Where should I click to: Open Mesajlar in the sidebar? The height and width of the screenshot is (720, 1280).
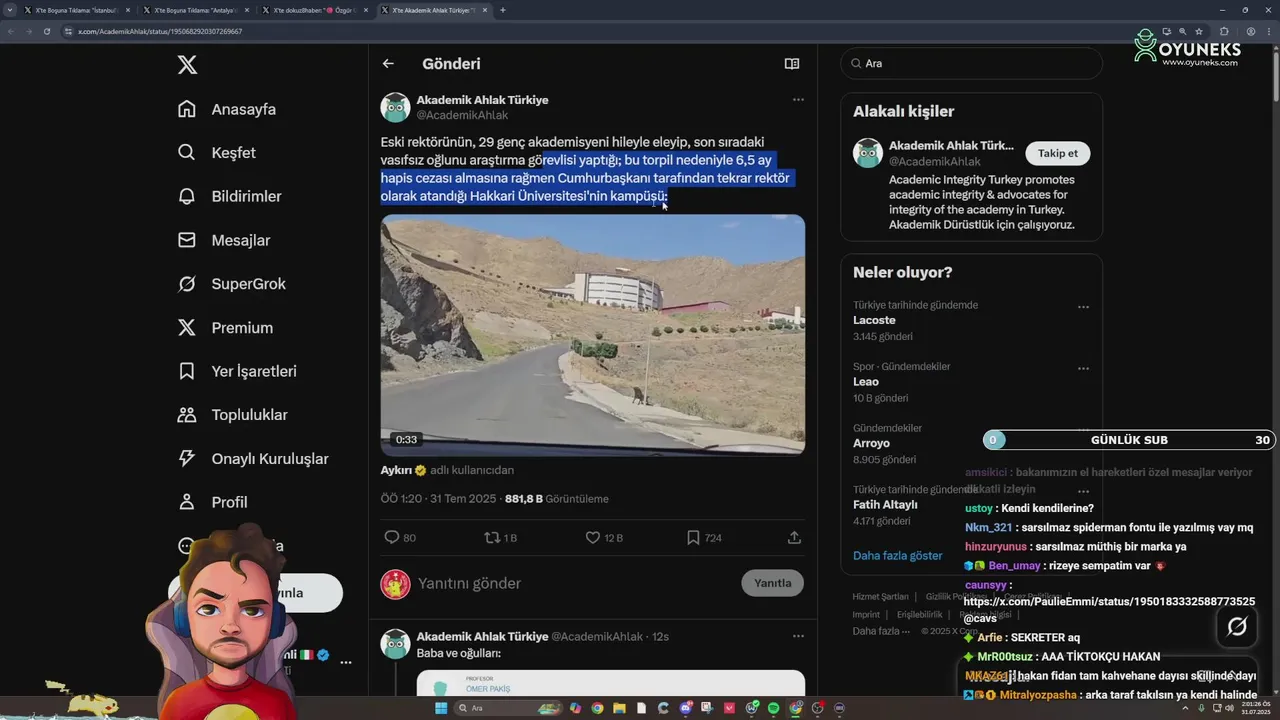224,240
